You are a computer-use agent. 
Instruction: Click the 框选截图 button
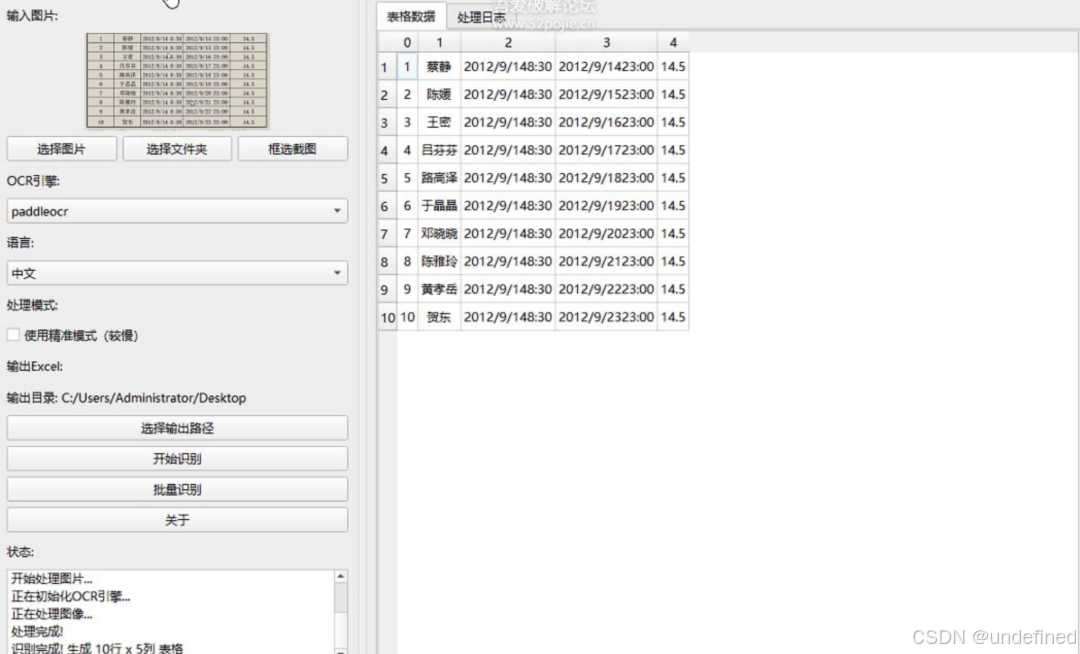(293, 149)
